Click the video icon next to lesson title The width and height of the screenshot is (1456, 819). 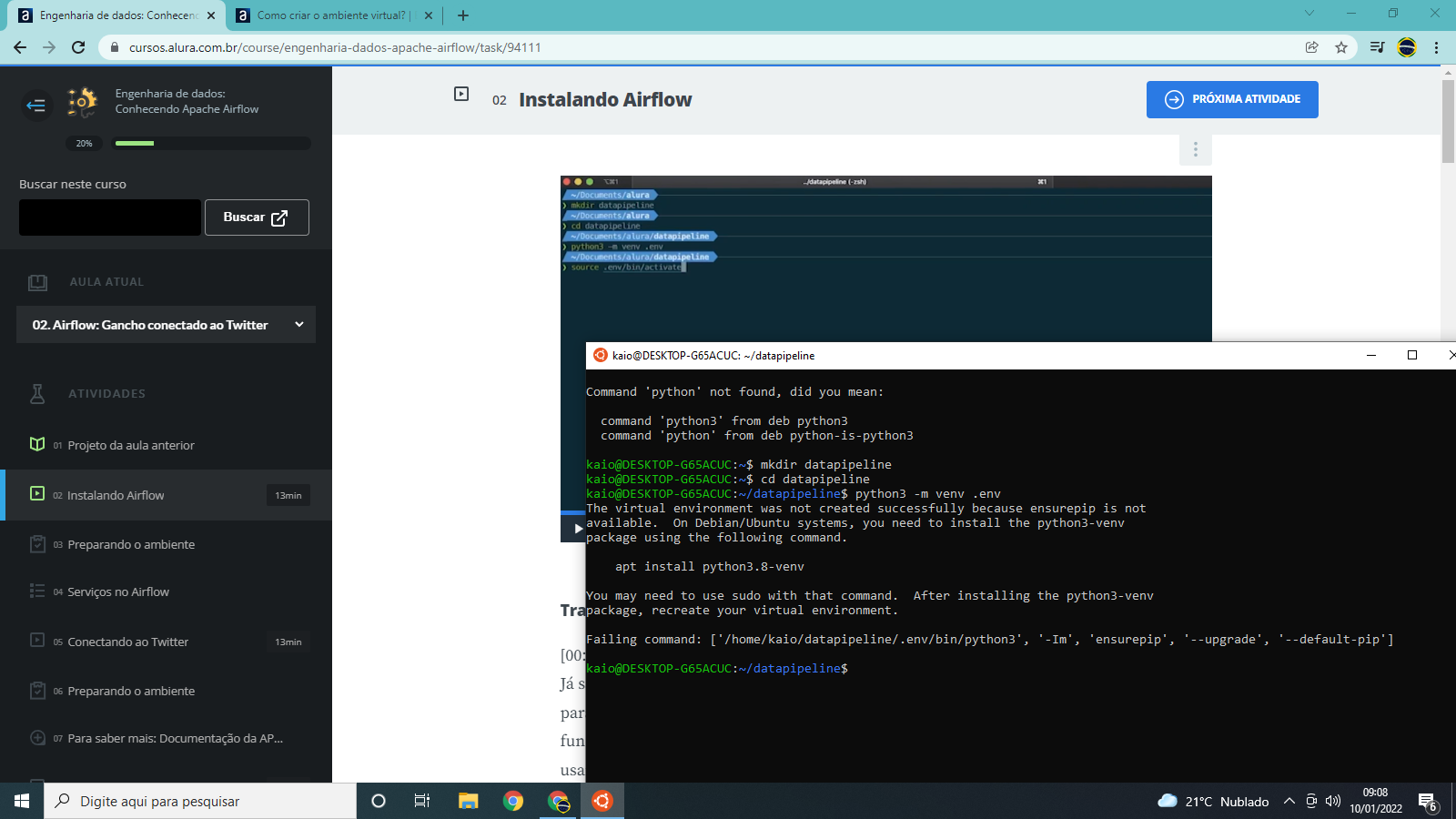[x=461, y=94]
